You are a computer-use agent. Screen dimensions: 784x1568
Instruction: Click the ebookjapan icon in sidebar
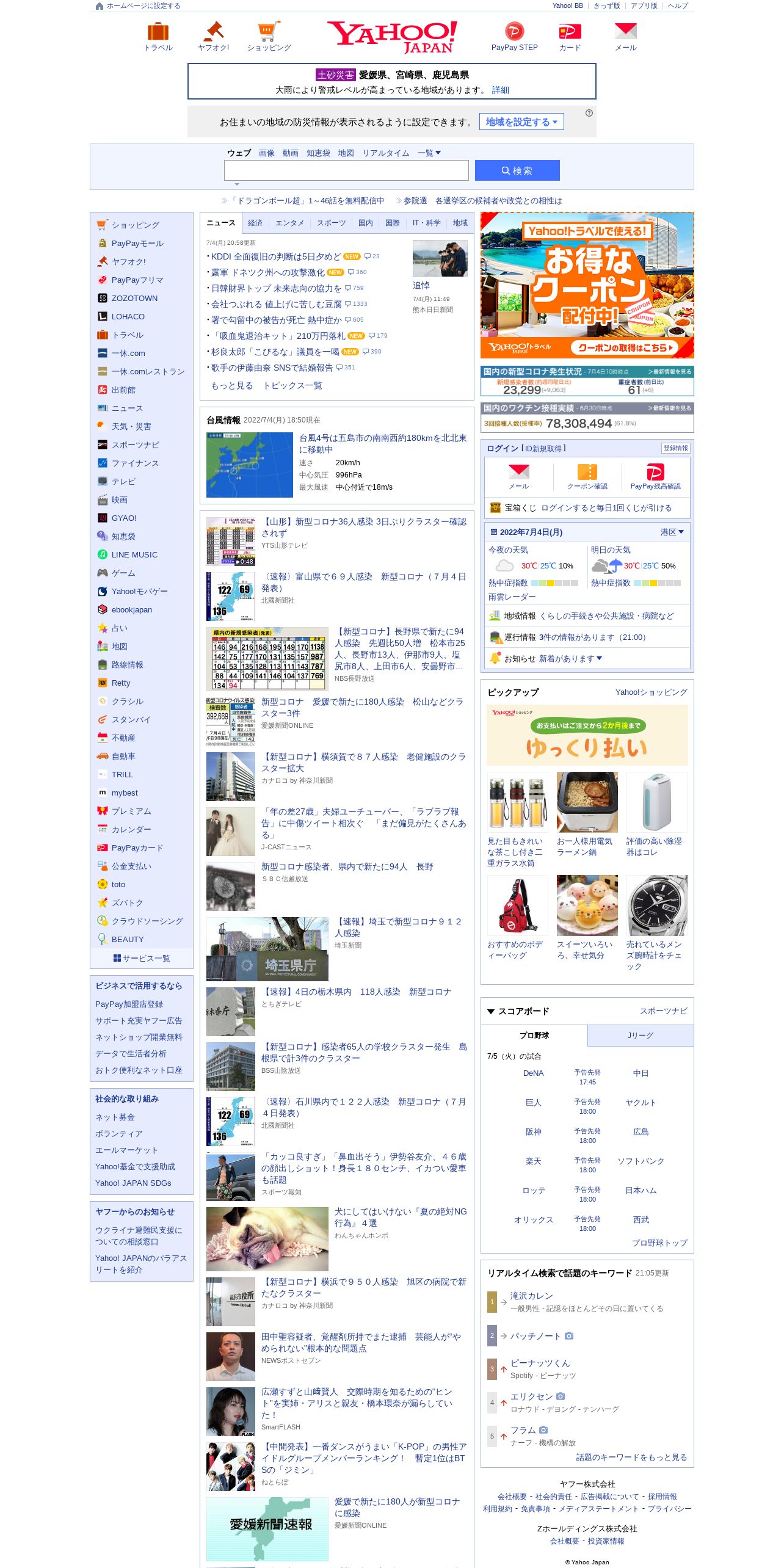point(102,609)
